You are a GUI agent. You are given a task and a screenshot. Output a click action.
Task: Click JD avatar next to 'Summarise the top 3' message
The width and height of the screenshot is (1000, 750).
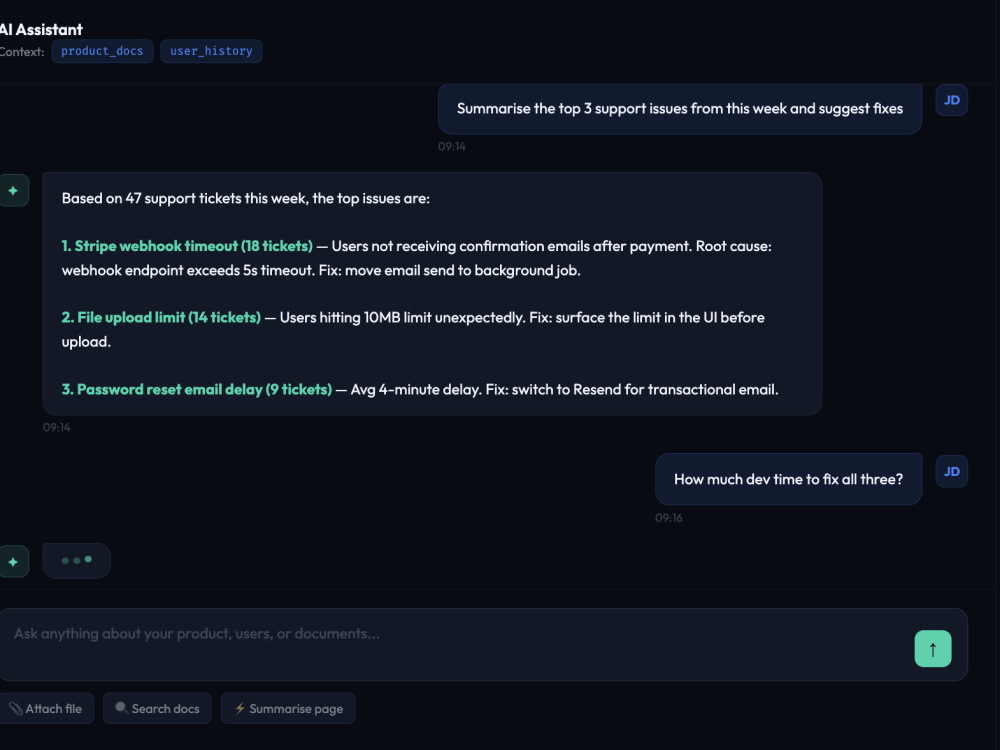tap(952, 100)
